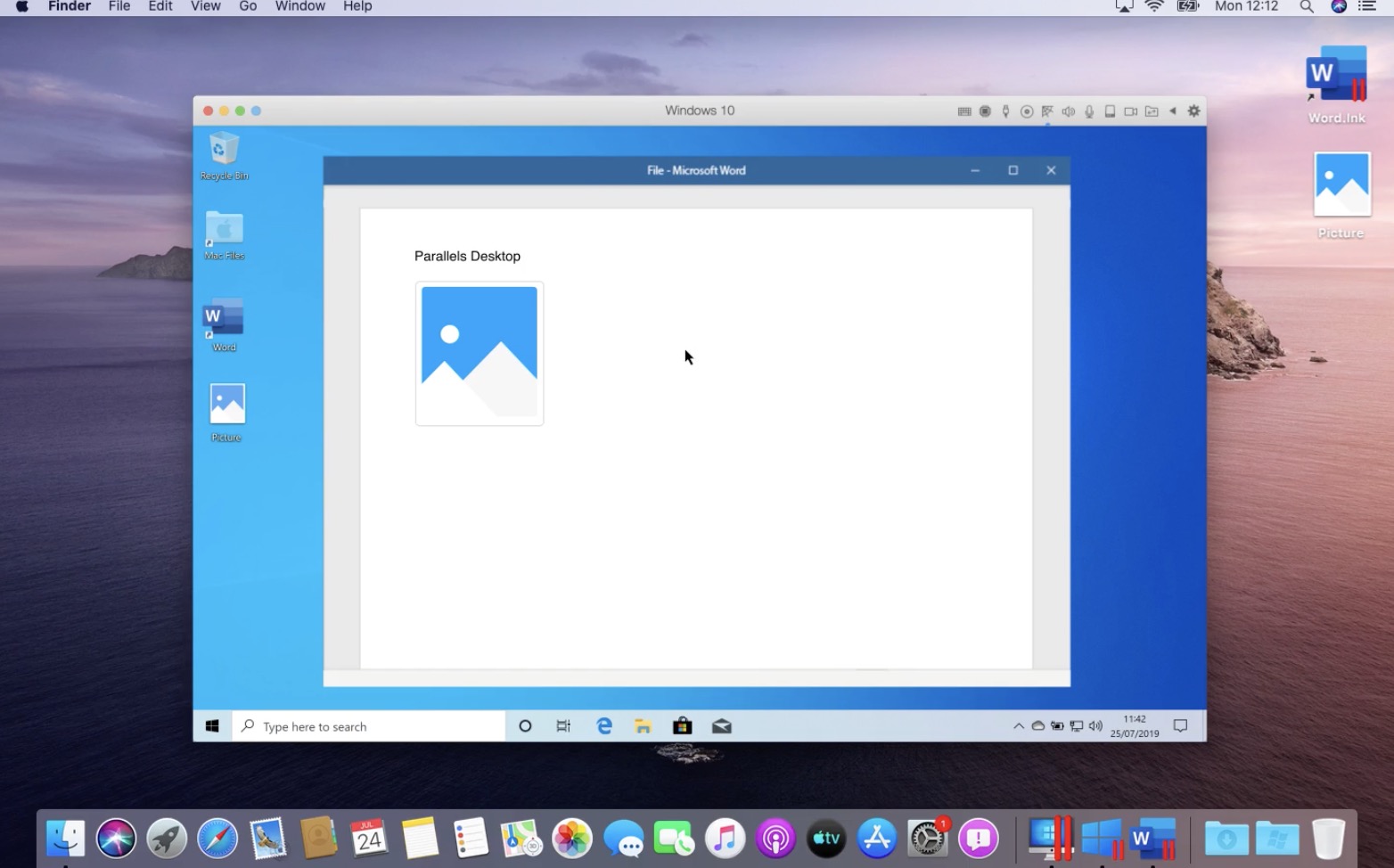Click the "Parallels Desktop" text in the document
Image resolution: width=1394 pixels, height=868 pixels.
coord(467,257)
